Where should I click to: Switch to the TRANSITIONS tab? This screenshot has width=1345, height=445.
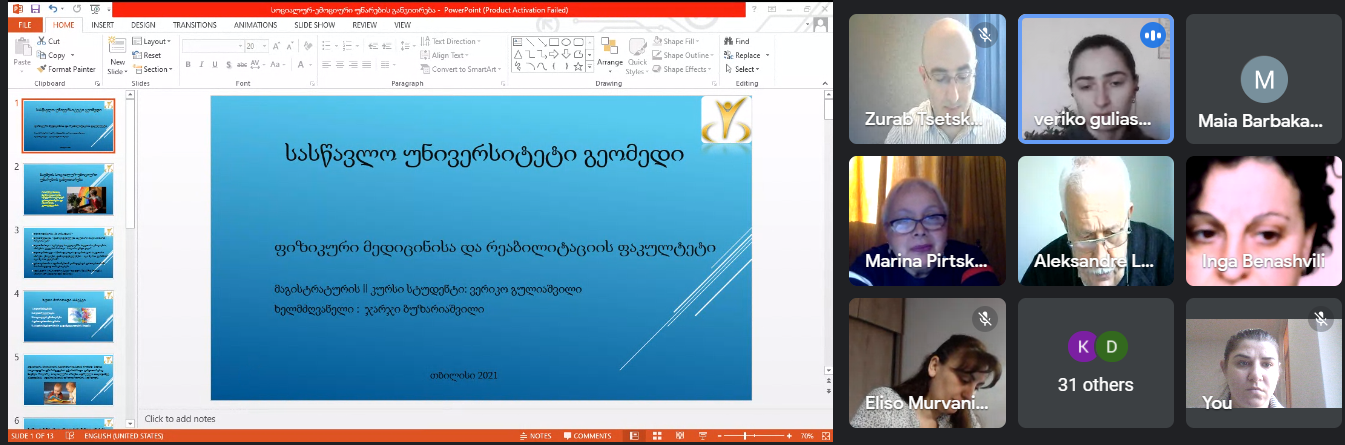pyautogui.click(x=194, y=25)
